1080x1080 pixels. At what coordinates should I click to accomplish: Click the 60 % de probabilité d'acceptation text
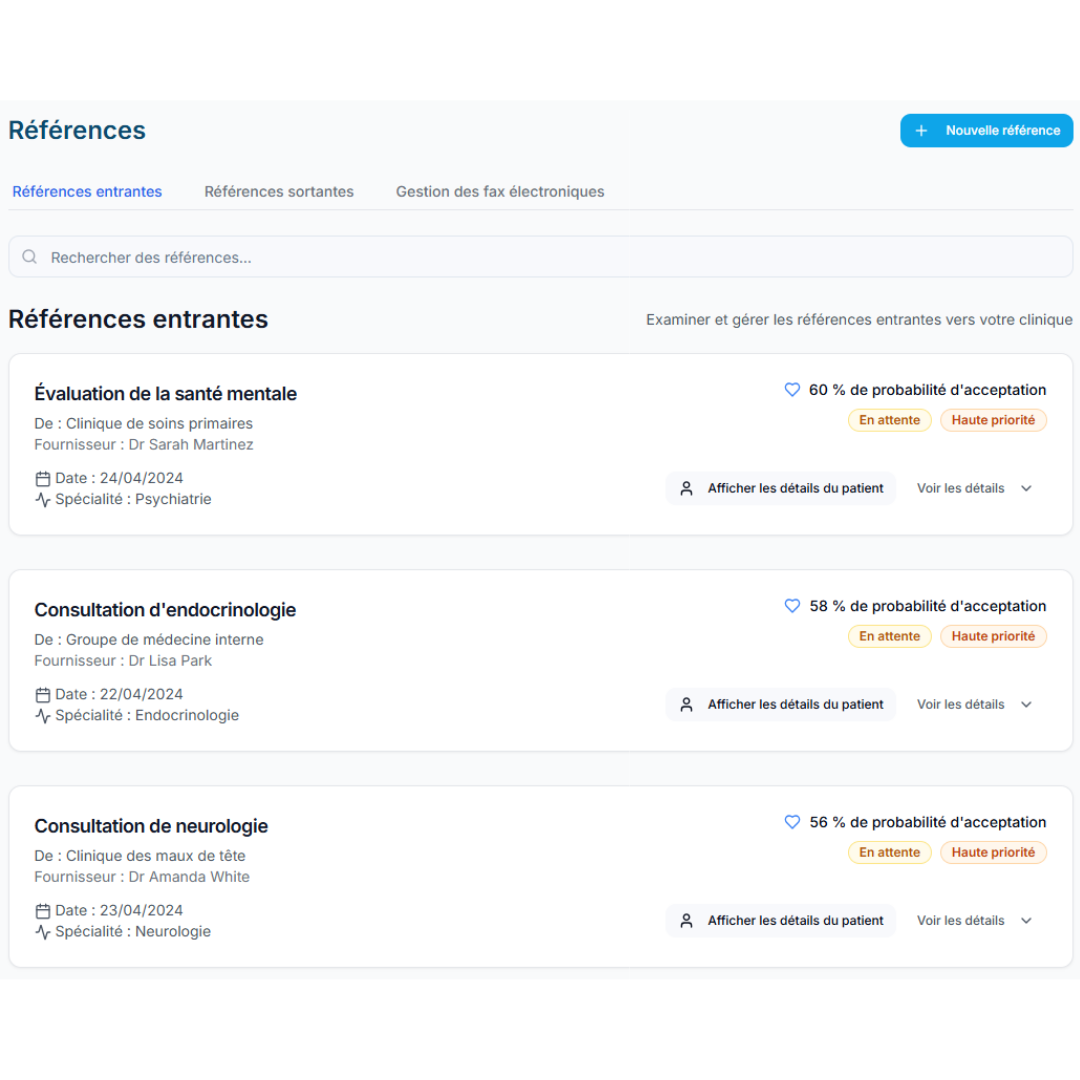(927, 390)
